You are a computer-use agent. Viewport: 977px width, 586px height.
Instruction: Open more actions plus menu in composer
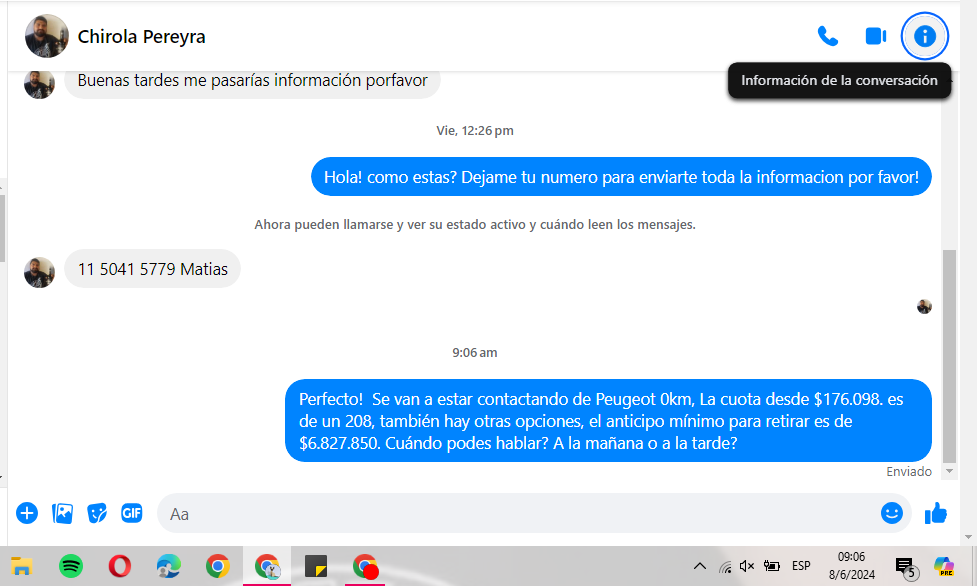pos(27,513)
